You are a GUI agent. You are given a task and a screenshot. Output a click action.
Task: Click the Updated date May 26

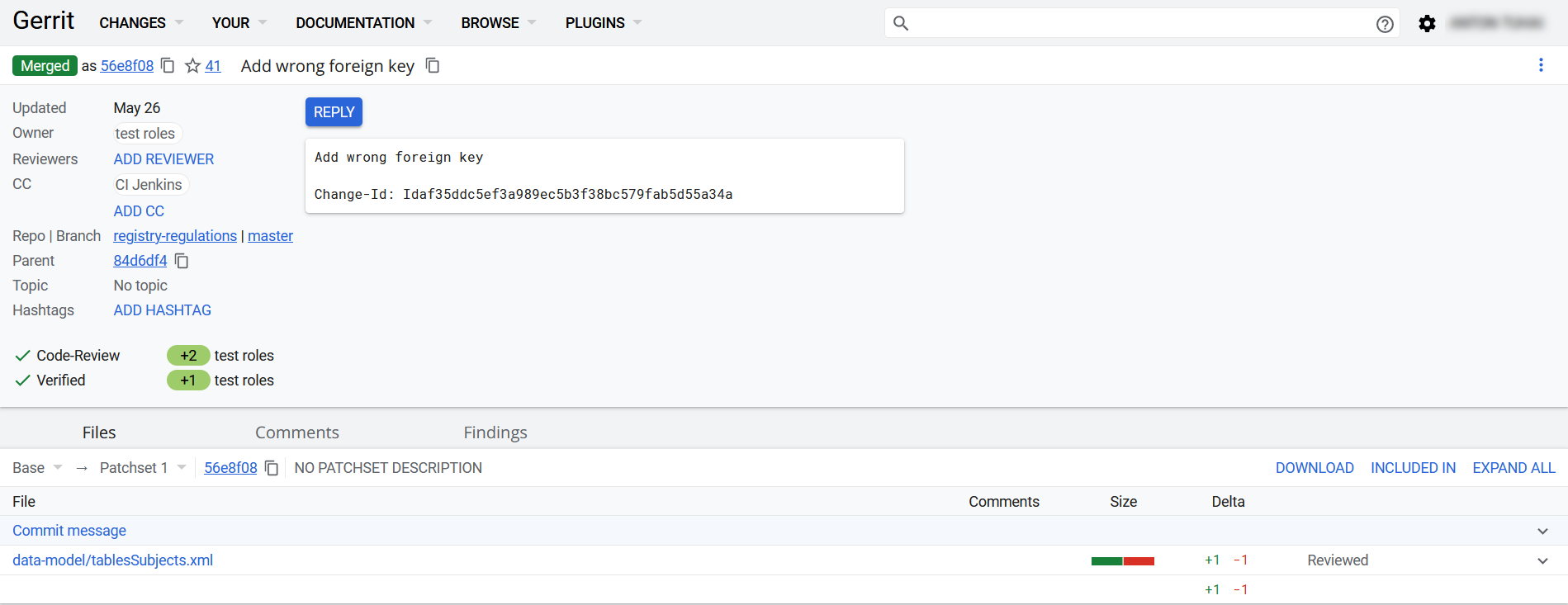(x=137, y=108)
